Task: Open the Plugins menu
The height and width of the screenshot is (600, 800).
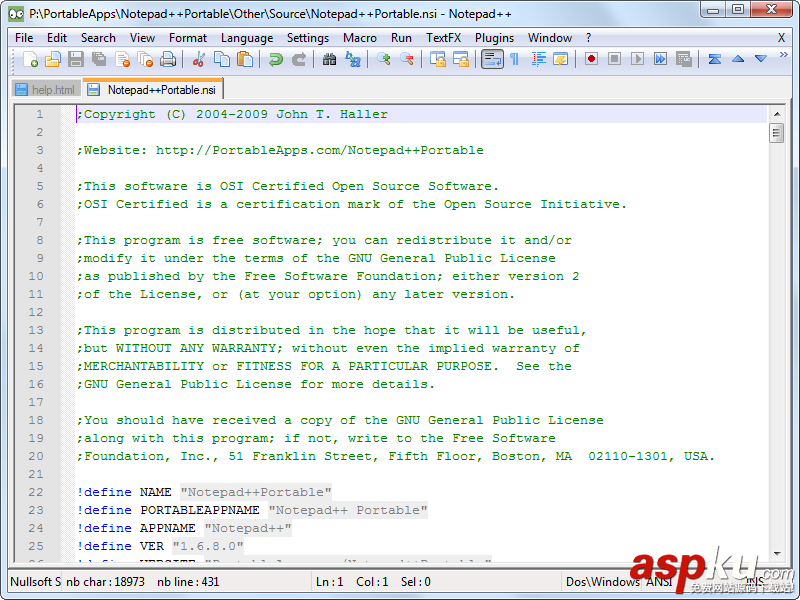Action: point(494,38)
